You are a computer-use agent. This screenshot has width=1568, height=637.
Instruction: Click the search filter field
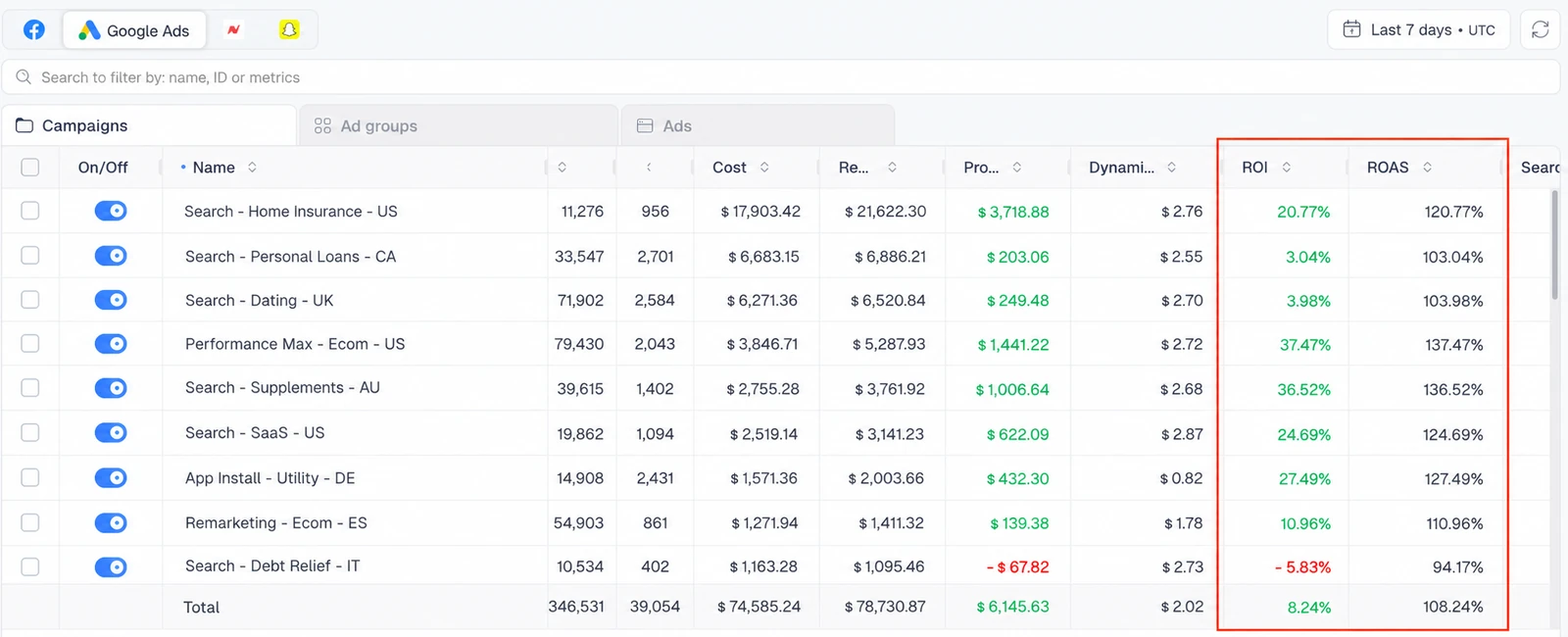coord(781,77)
